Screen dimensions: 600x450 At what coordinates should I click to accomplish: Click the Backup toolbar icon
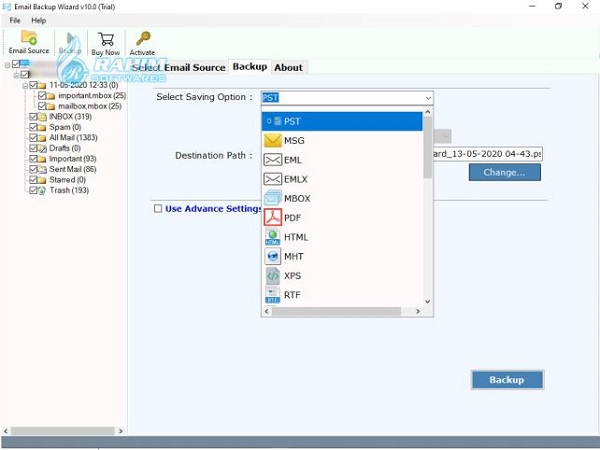point(70,39)
